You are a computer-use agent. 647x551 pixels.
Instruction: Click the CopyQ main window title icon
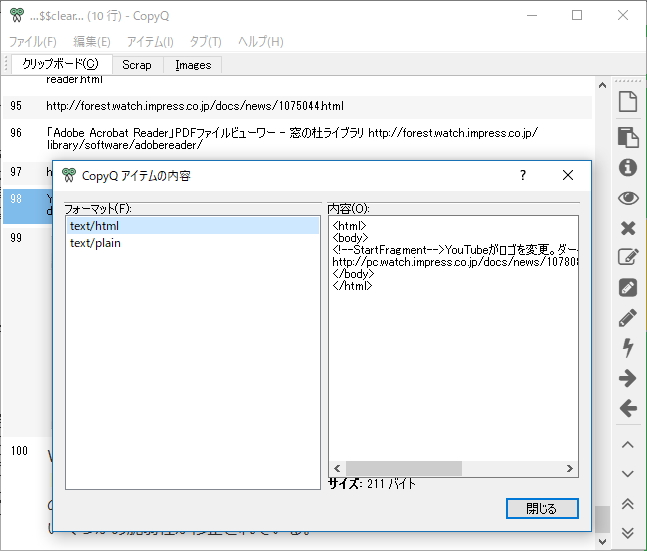pos(17,15)
